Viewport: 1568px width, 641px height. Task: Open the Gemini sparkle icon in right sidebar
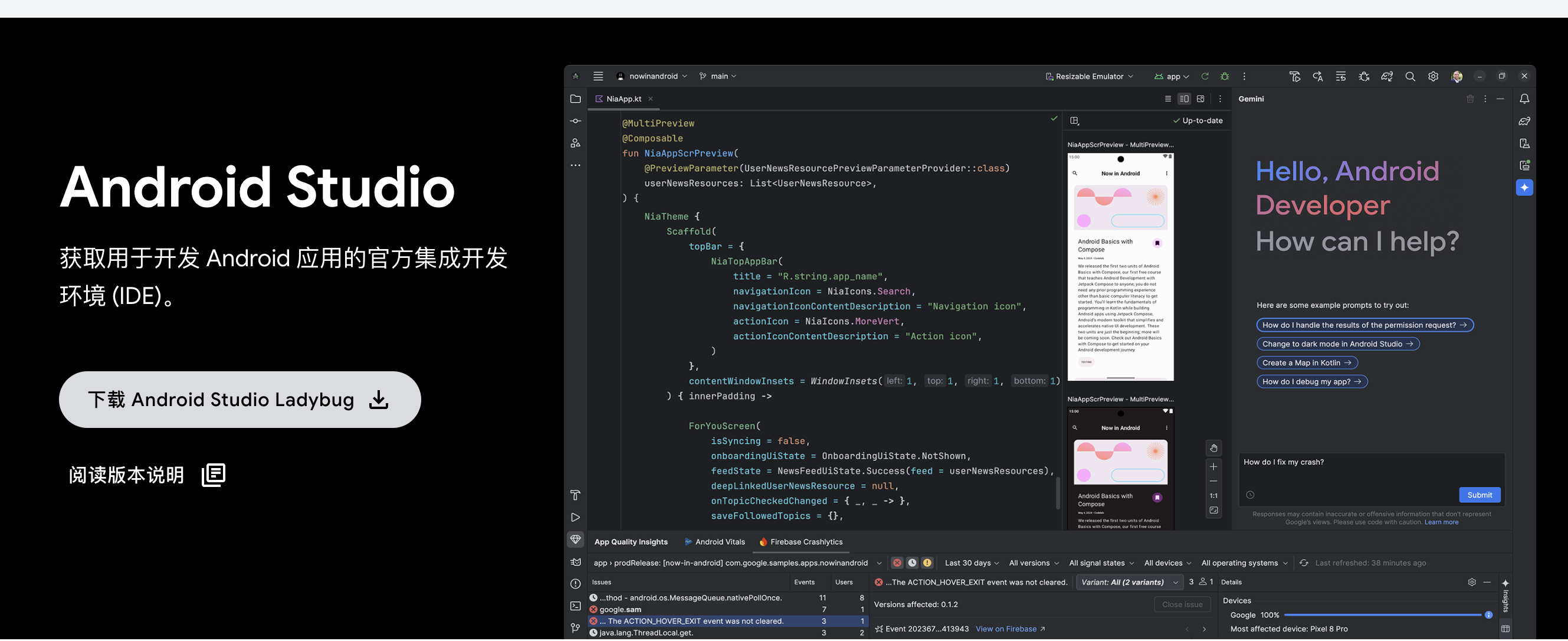pos(1524,188)
